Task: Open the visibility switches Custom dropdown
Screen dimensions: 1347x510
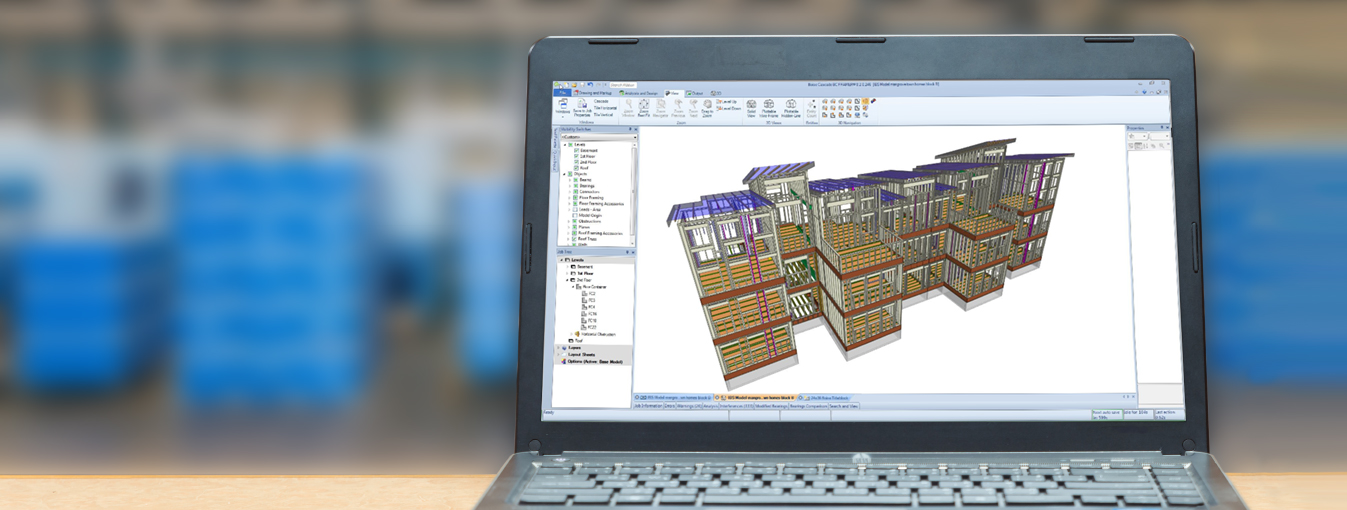Action: coord(598,137)
